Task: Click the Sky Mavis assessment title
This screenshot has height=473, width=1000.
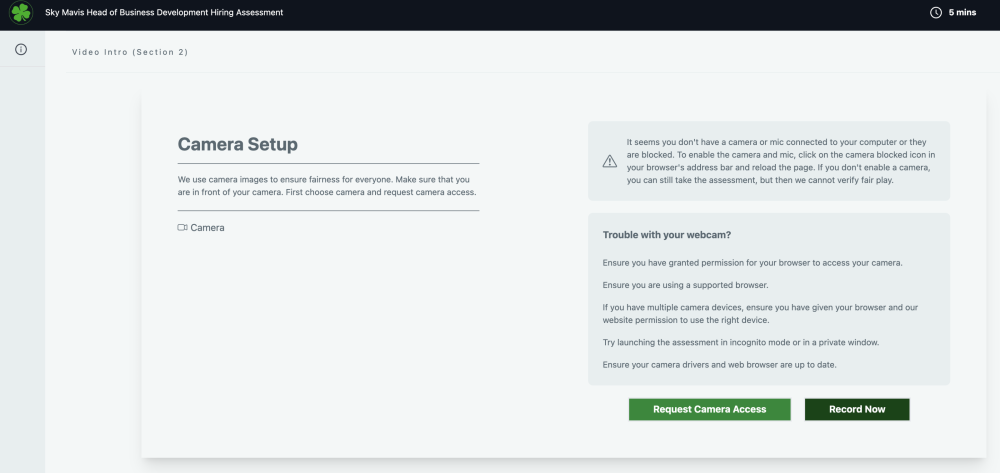Action: click(164, 13)
